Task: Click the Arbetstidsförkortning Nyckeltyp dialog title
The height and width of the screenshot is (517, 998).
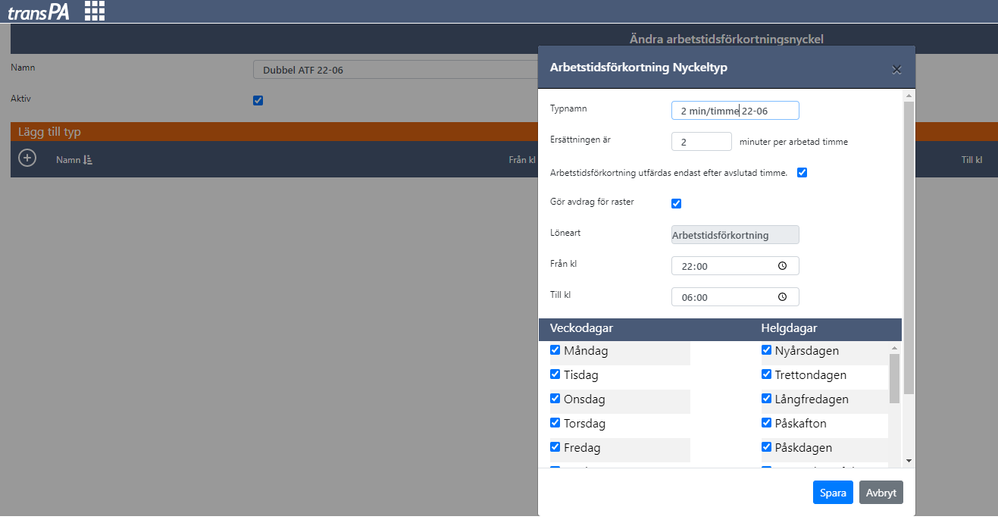Action: (x=638, y=69)
